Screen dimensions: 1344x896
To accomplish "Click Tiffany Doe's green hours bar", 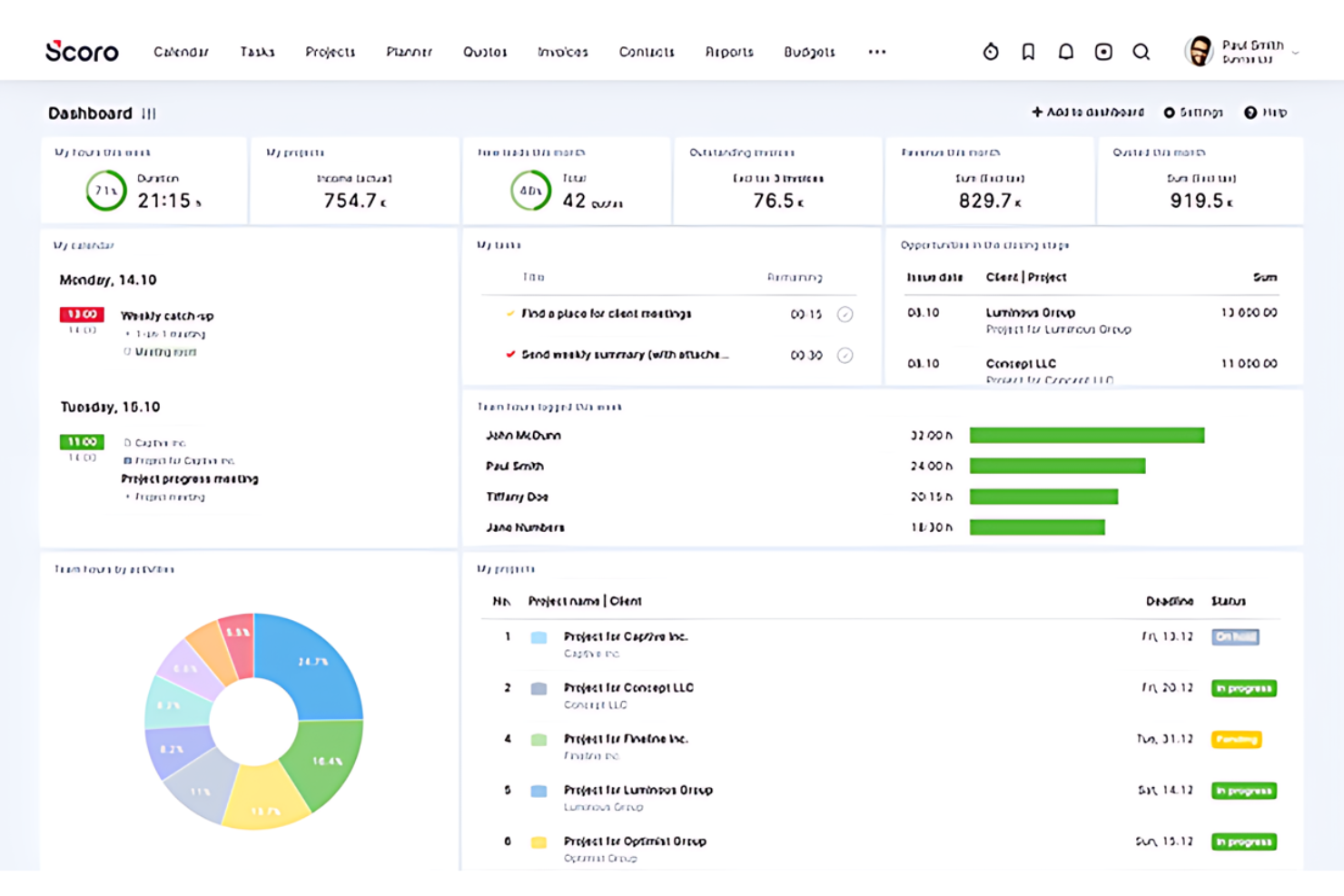I will 1043,497.
